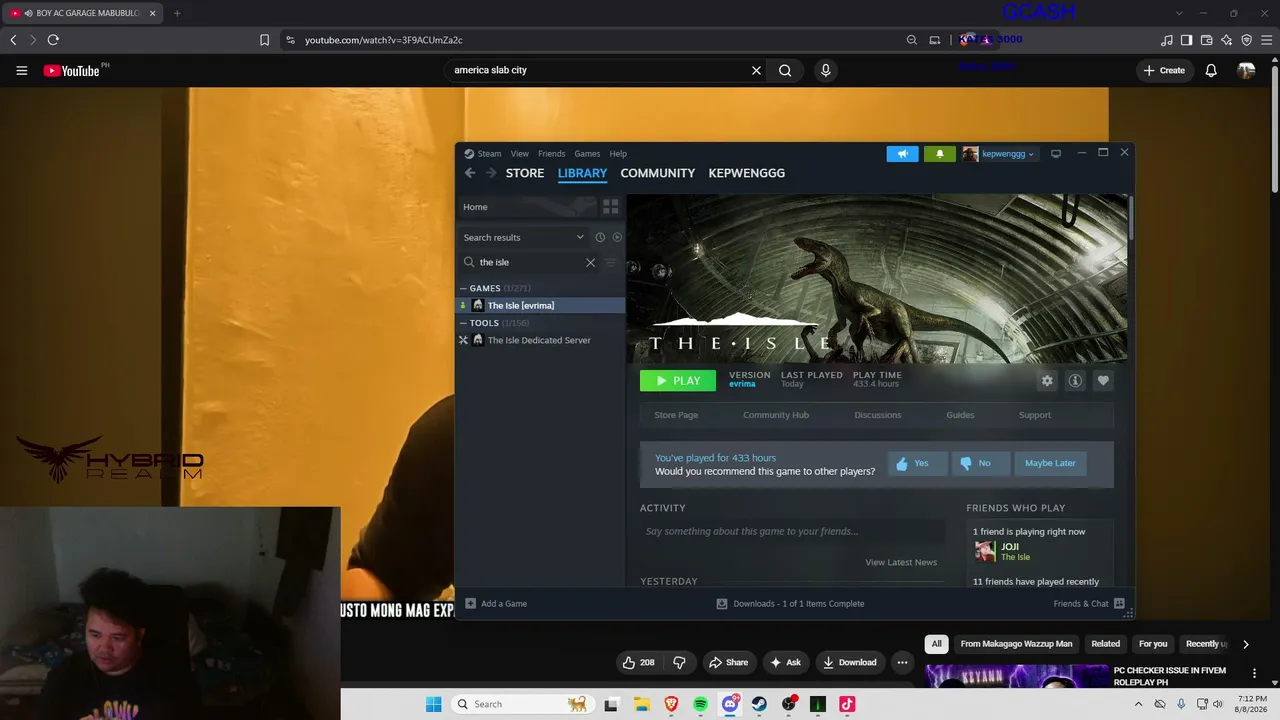The height and width of the screenshot is (720, 1280).
Task: Recommend the game with Yes thumbs up
Action: click(x=917, y=463)
